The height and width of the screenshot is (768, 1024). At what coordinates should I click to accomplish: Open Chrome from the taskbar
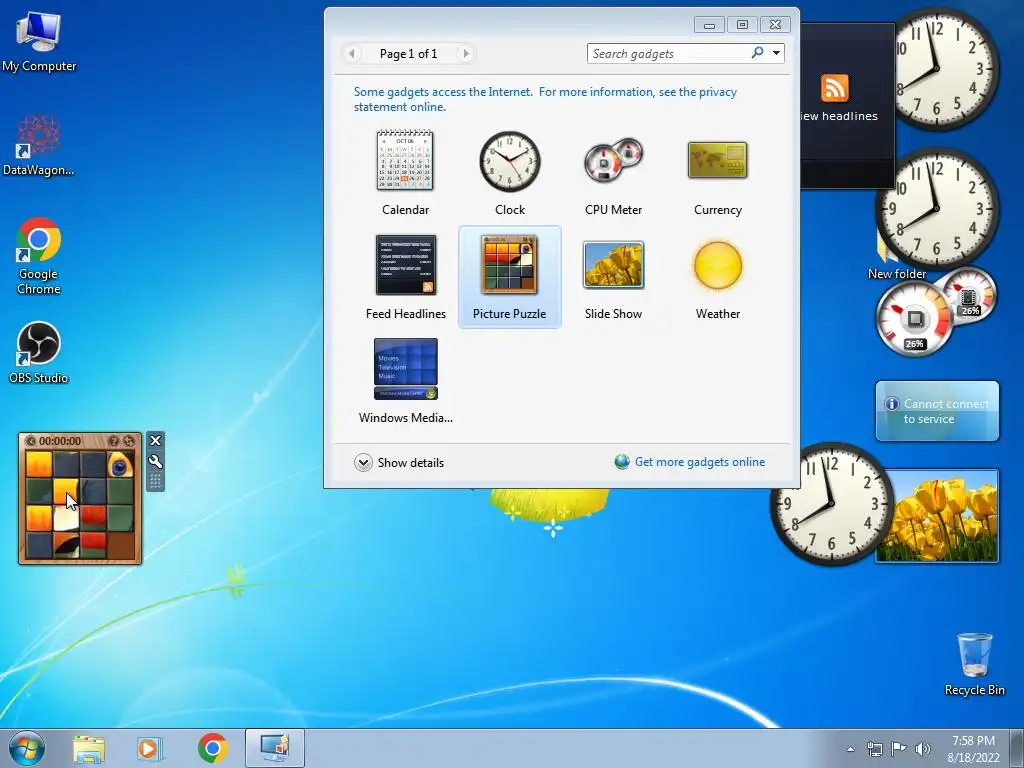coord(212,748)
